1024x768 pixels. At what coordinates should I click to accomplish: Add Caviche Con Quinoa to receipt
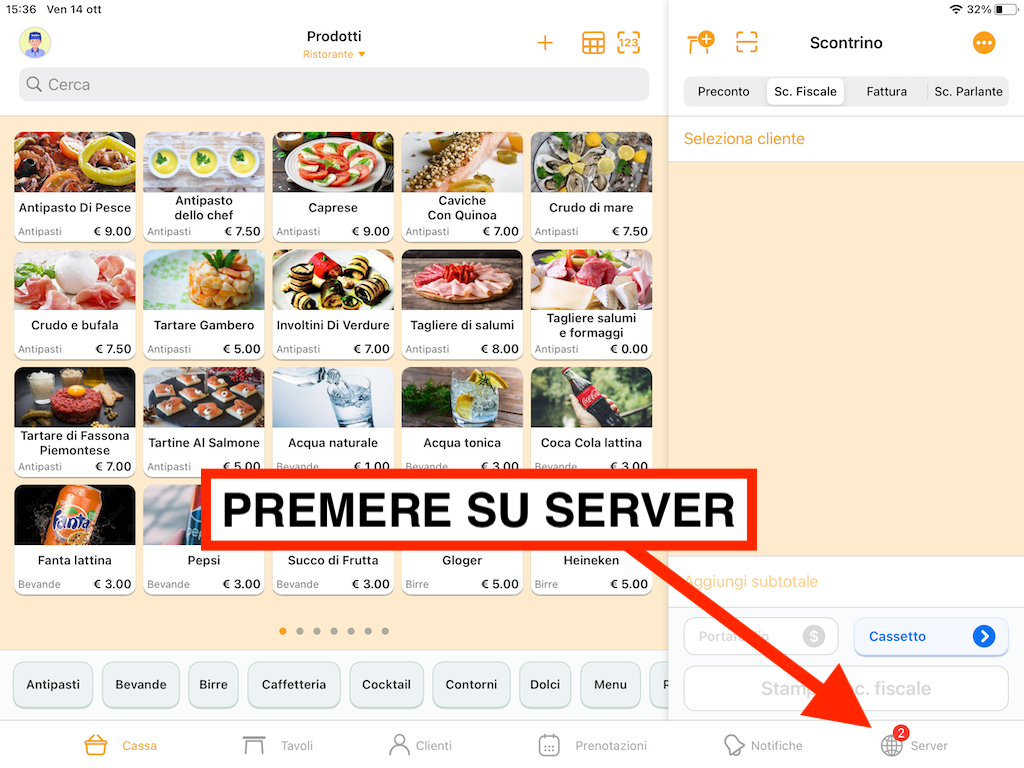point(462,186)
